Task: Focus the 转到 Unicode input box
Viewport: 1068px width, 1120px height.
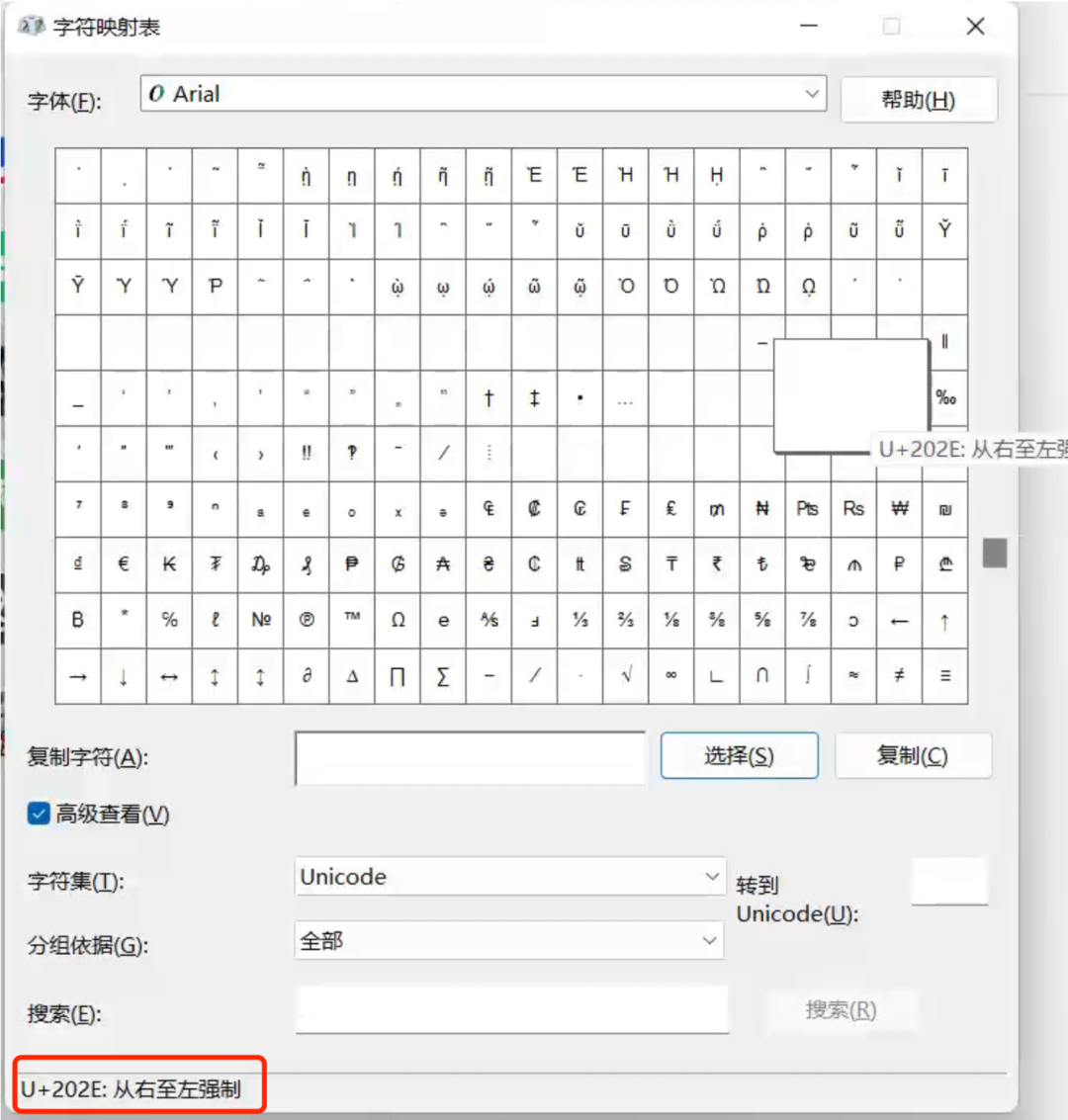Action: coord(949,881)
